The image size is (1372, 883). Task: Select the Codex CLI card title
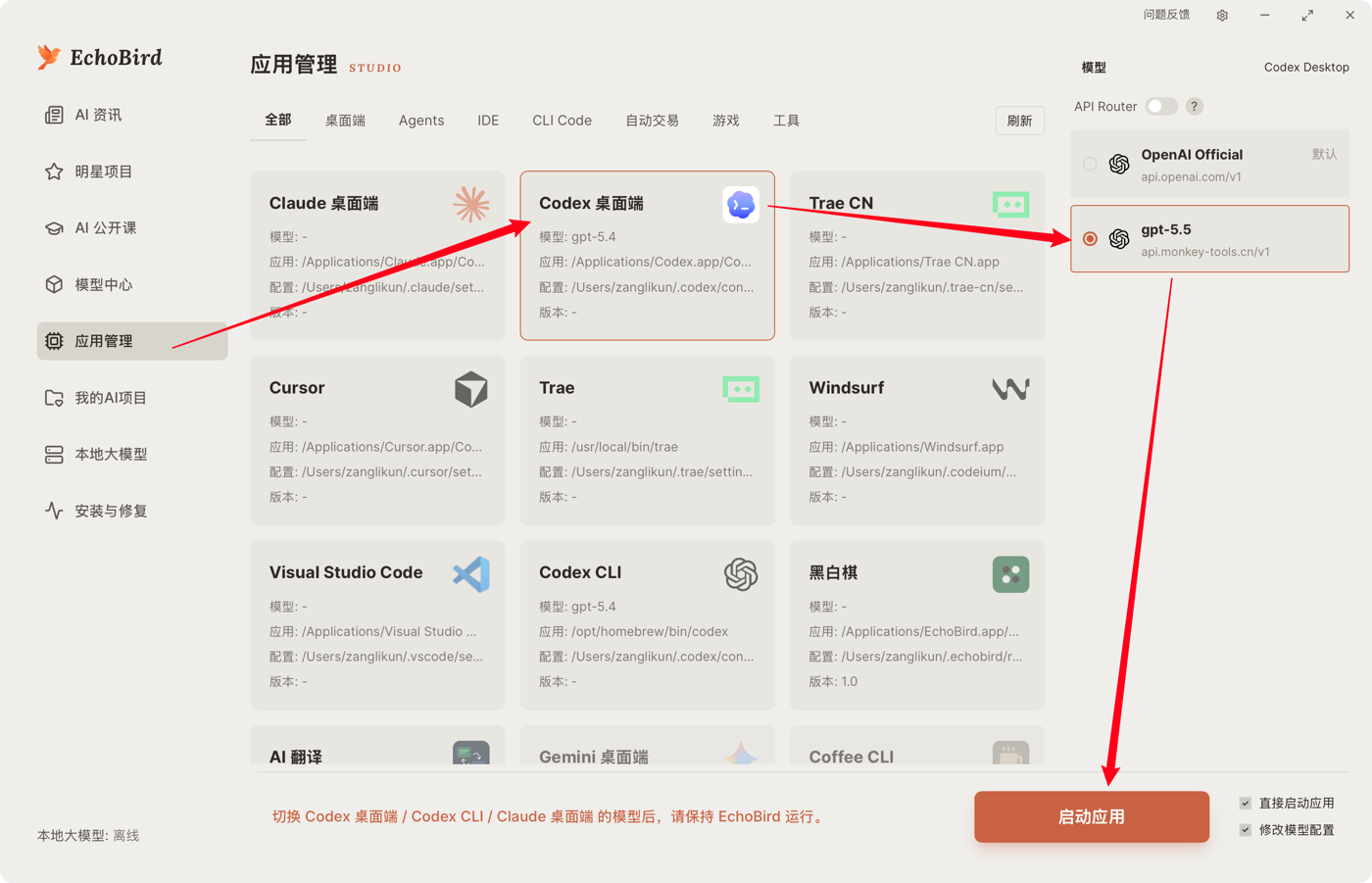point(580,572)
